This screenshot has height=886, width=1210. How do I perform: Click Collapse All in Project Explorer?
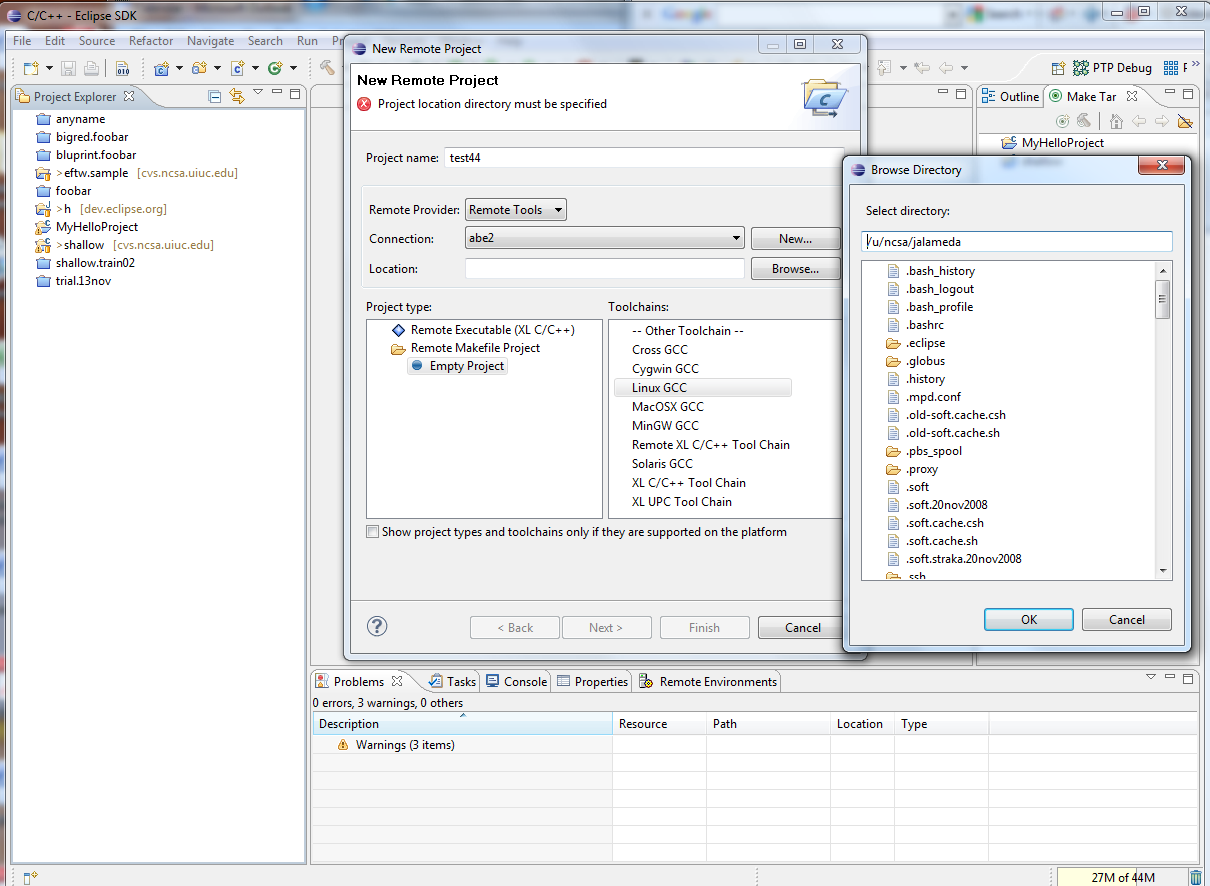(214, 96)
